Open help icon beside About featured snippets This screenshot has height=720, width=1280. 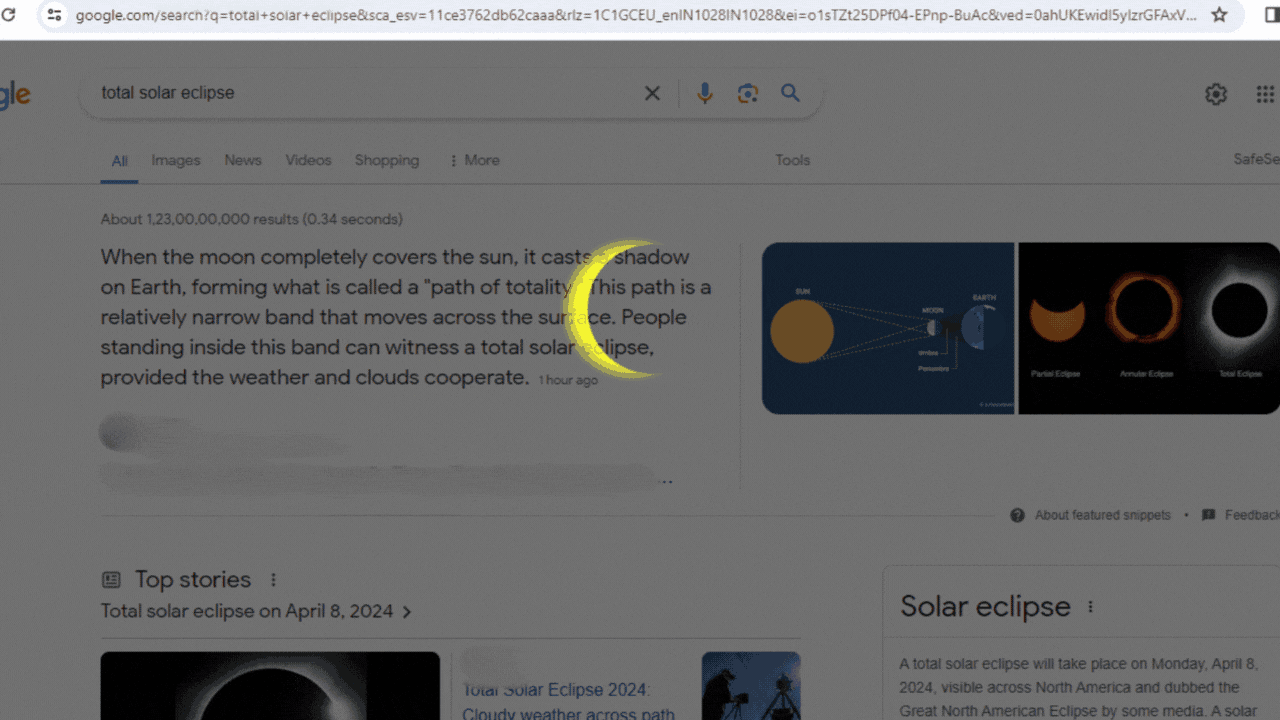click(x=1017, y=515)
